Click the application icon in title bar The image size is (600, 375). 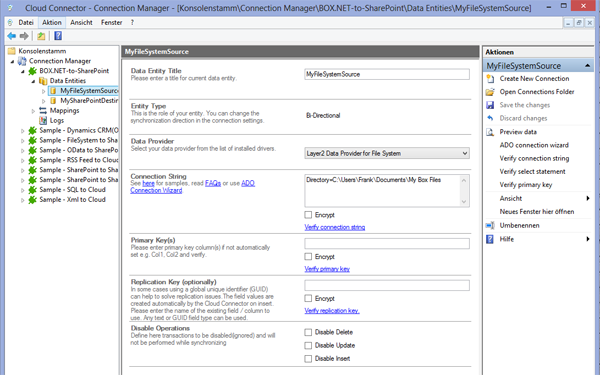click(10, 7)
